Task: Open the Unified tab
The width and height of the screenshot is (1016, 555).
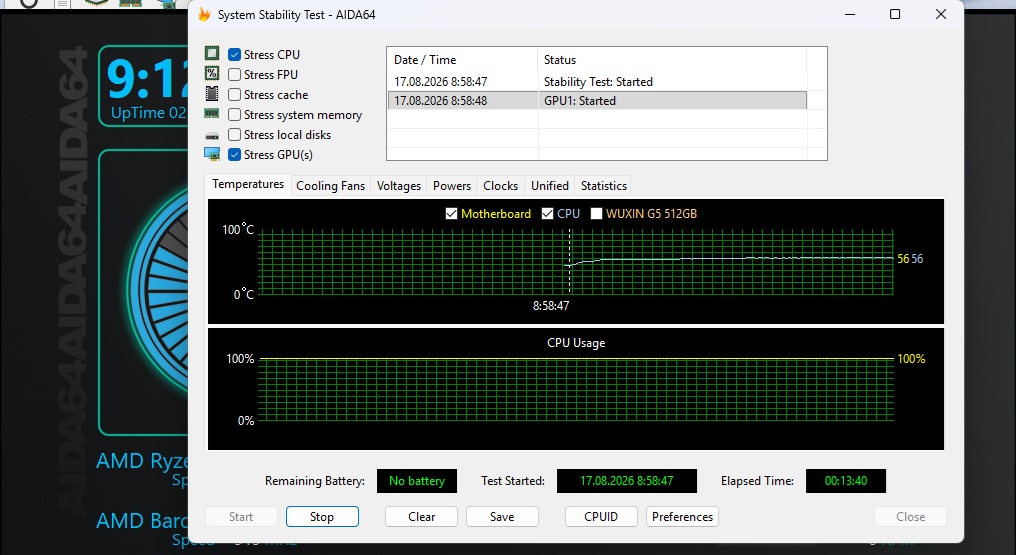Action: [x=550, y=186]
